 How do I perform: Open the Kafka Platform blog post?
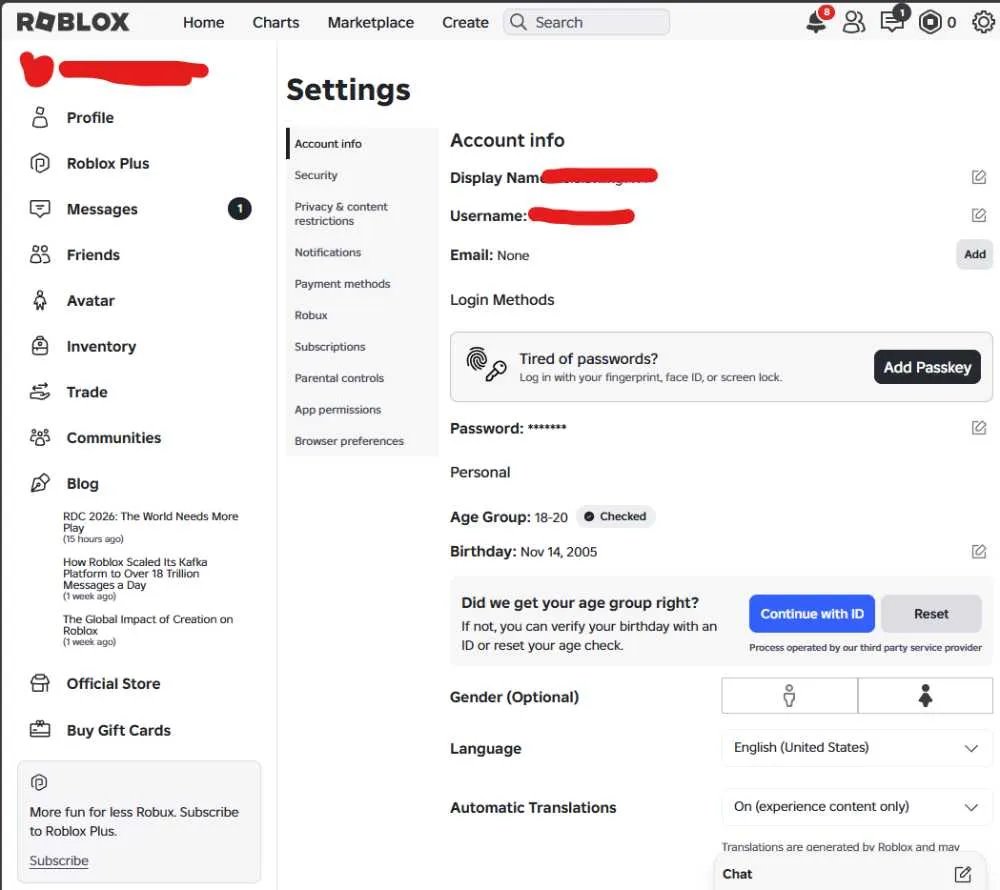tap(135, 573)
